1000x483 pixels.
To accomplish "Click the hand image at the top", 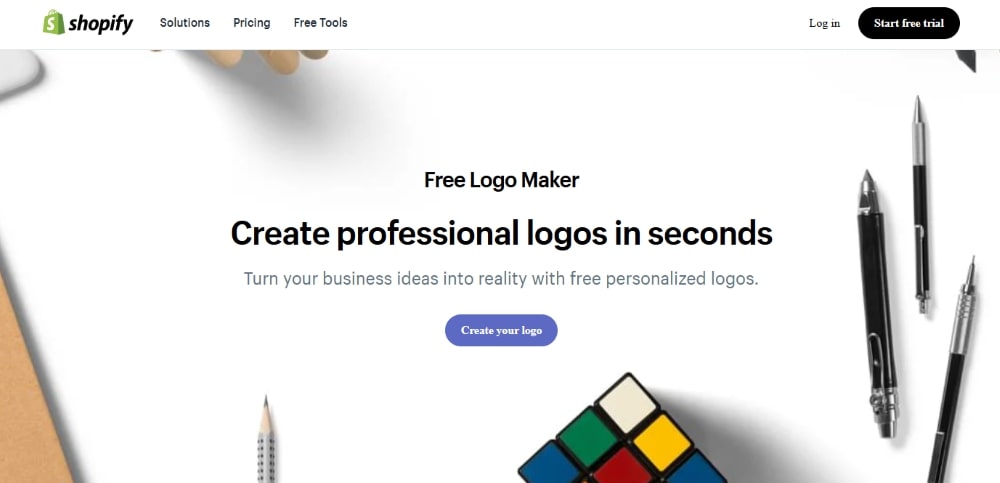I will click(x=268, y=61).
